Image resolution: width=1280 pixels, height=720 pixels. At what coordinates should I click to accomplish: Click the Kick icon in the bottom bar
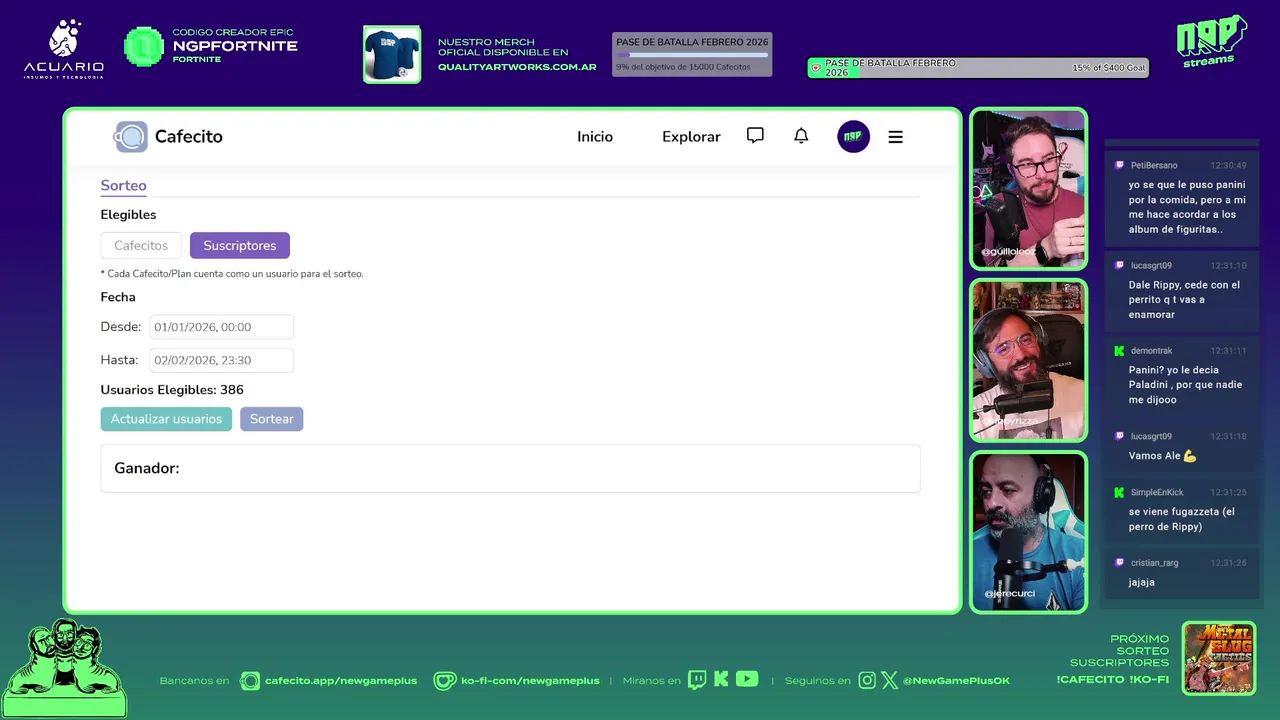[x=721, y=680]
